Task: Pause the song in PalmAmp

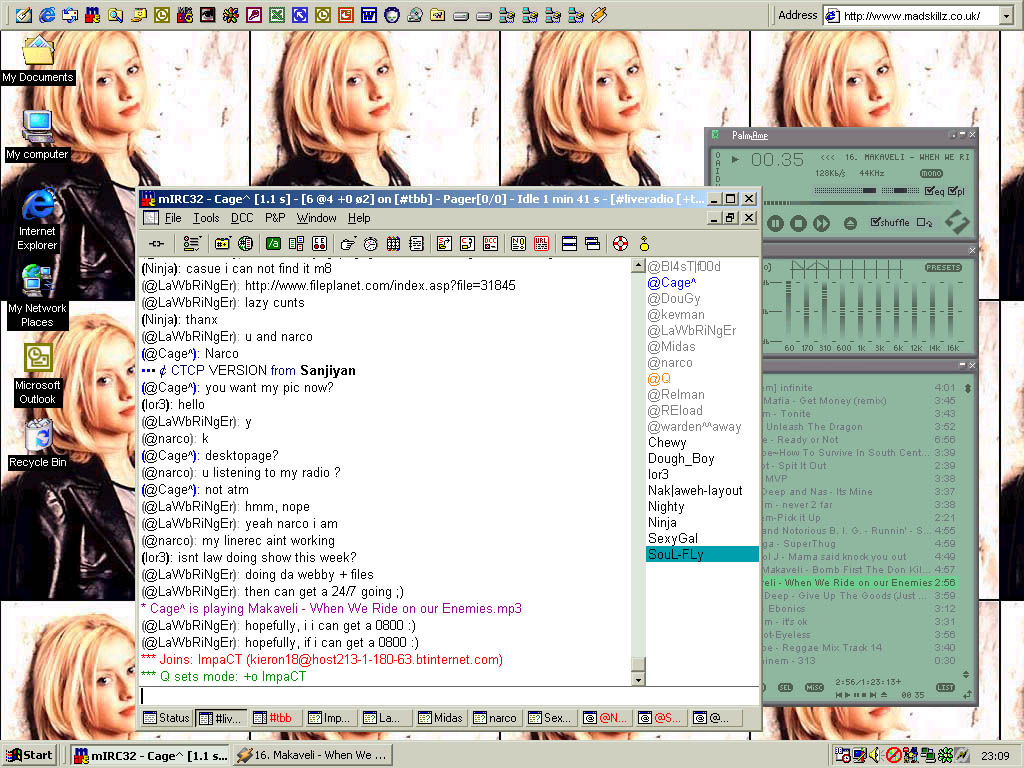Action: point(777,224)
